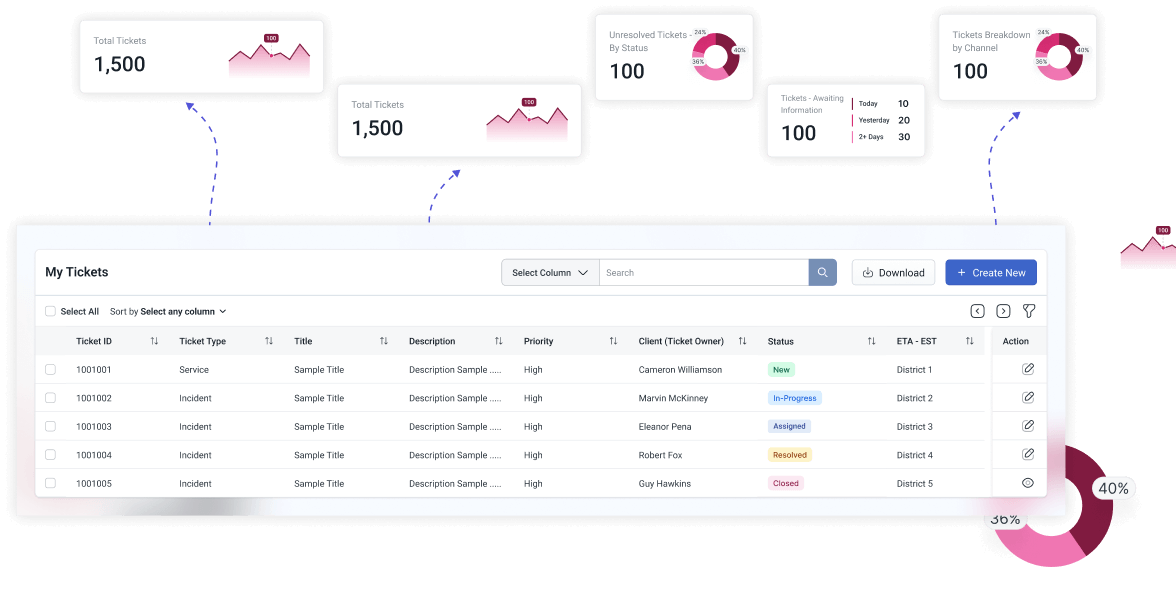Viewport: 1176px width, 590px height.
Task: Tick checkbox for ticket 1001002
Action: (51, 398)
